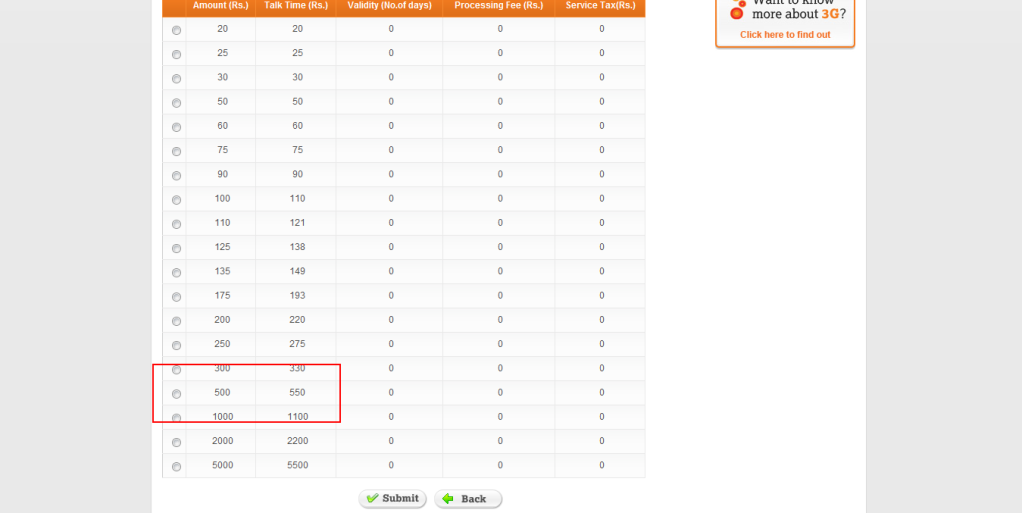Select the Rs. 20 recharge radio button
Viewport: 1022px width, 513px height.
[177, 30]
